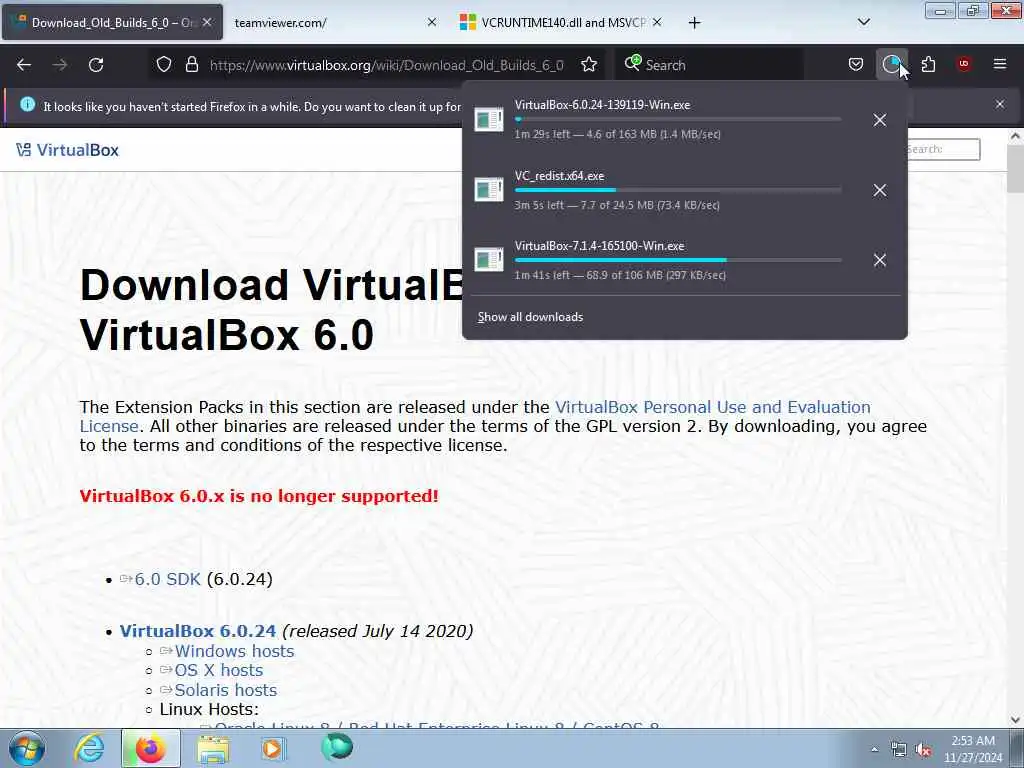Select Firefox in the taskbar

click(x=150, y=748)
